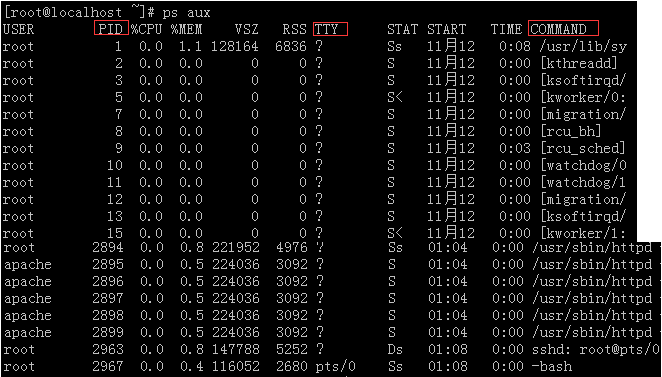Select the [kworker/1: process name
This screenshot has height=377, width=662.
tap(583, 233)
